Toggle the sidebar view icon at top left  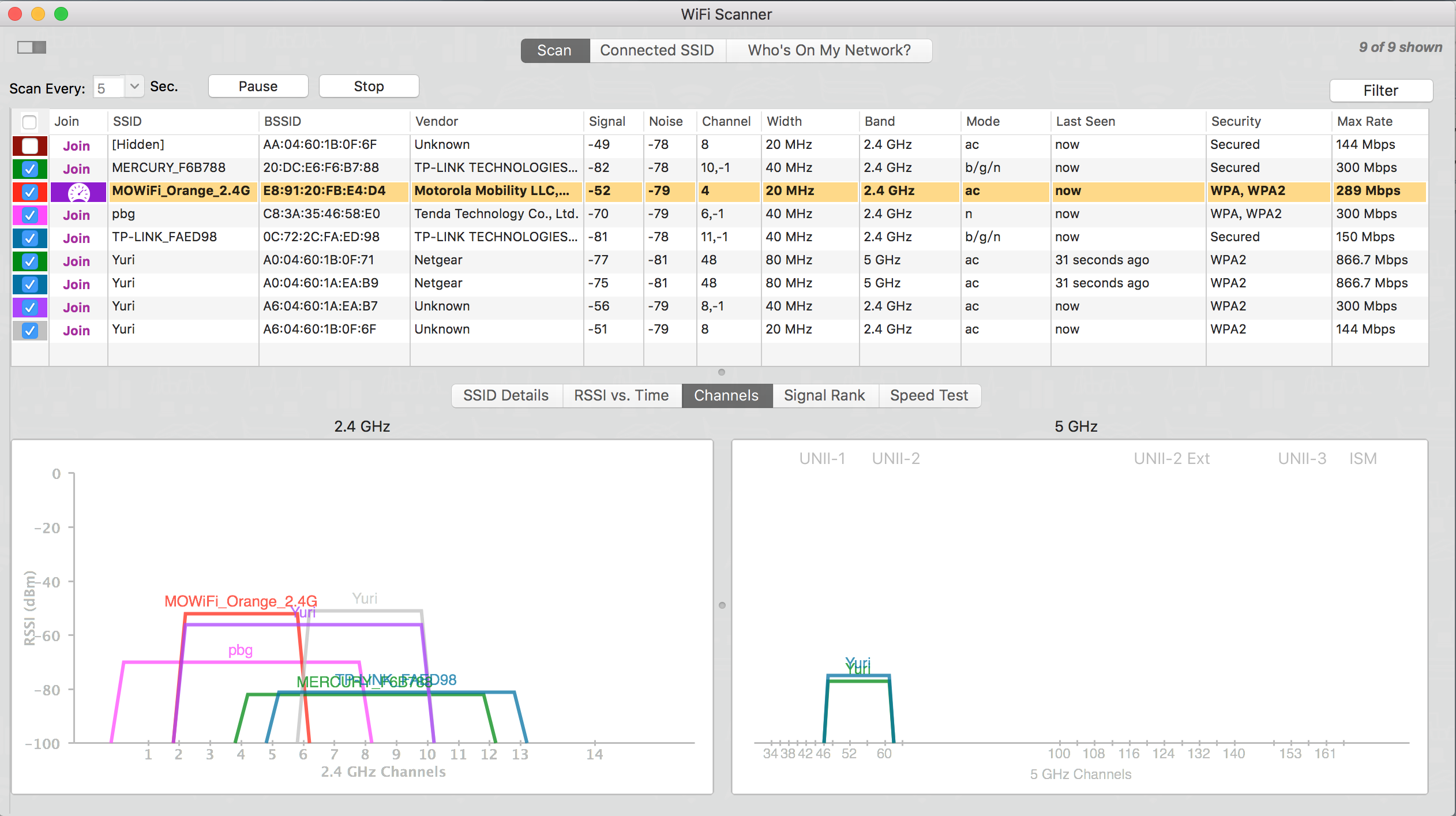click(x=32, y=47)
